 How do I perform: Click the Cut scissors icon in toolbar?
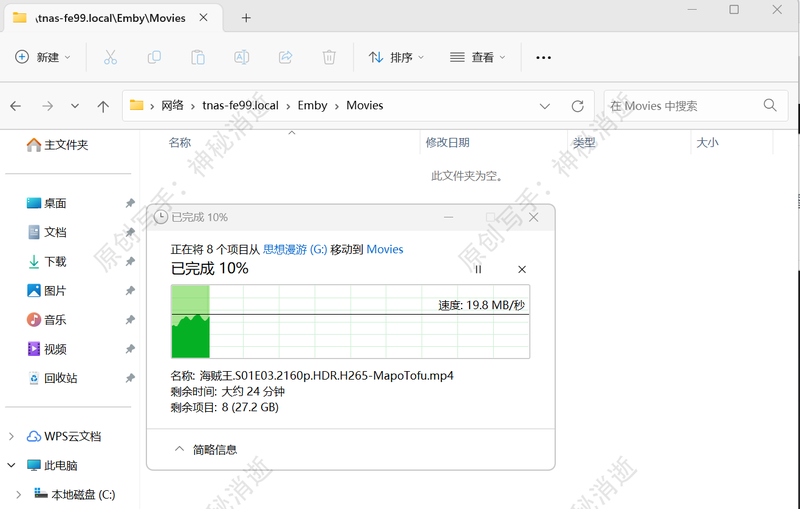pos(110,57)
